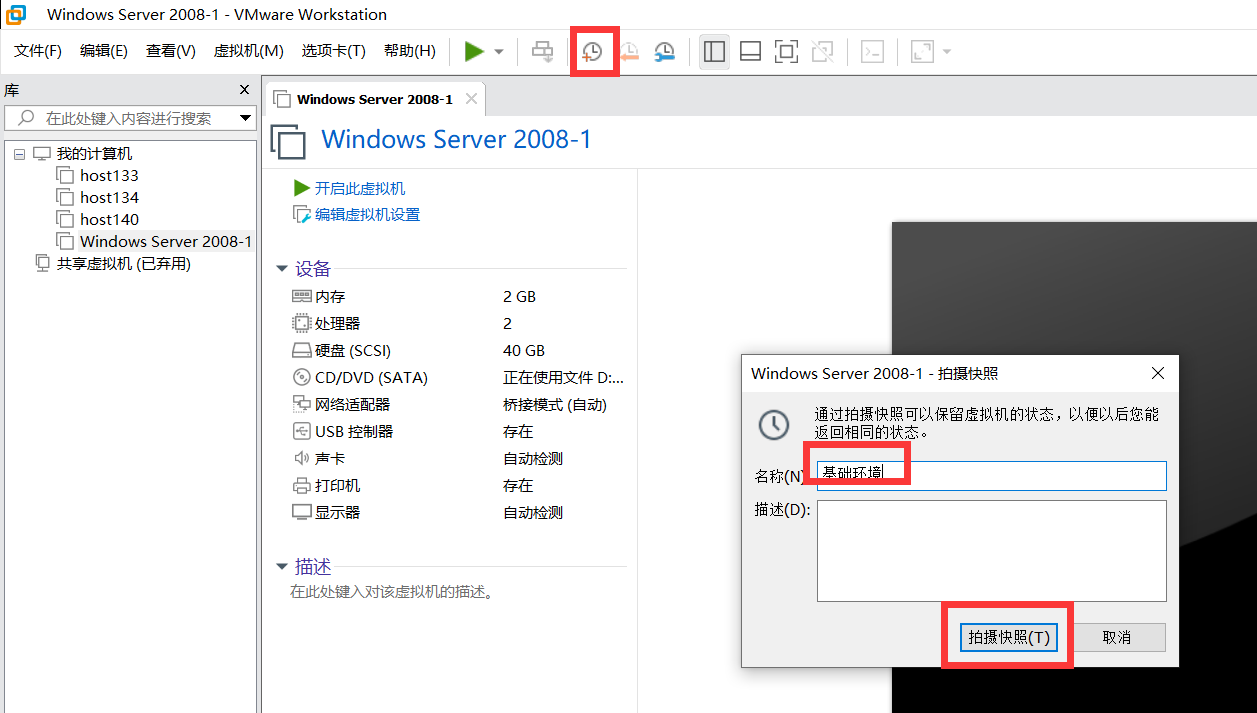Click the console view toolbar icon

pos(872,51)
